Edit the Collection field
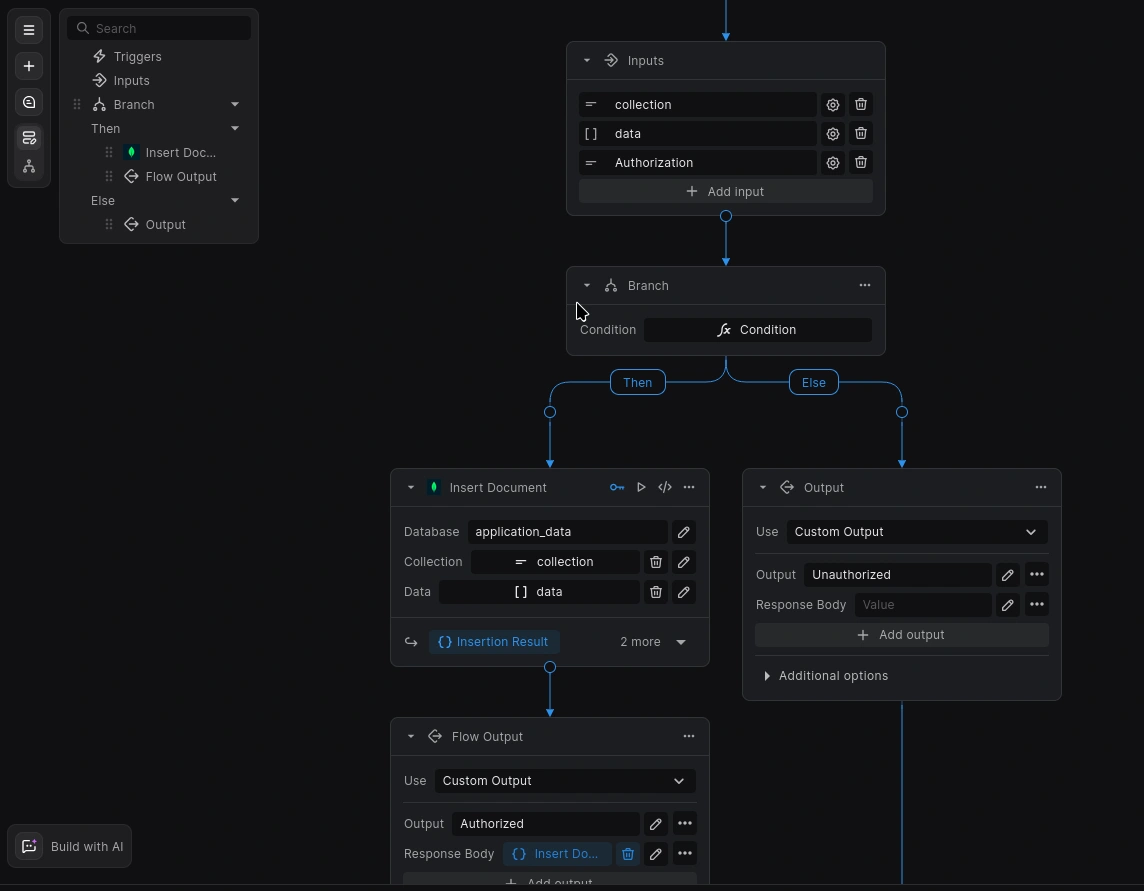 pos(684,562)
